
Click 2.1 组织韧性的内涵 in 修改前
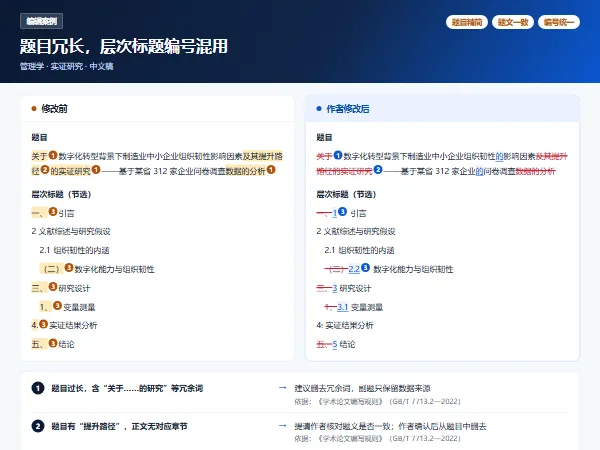tap(74, 250)
